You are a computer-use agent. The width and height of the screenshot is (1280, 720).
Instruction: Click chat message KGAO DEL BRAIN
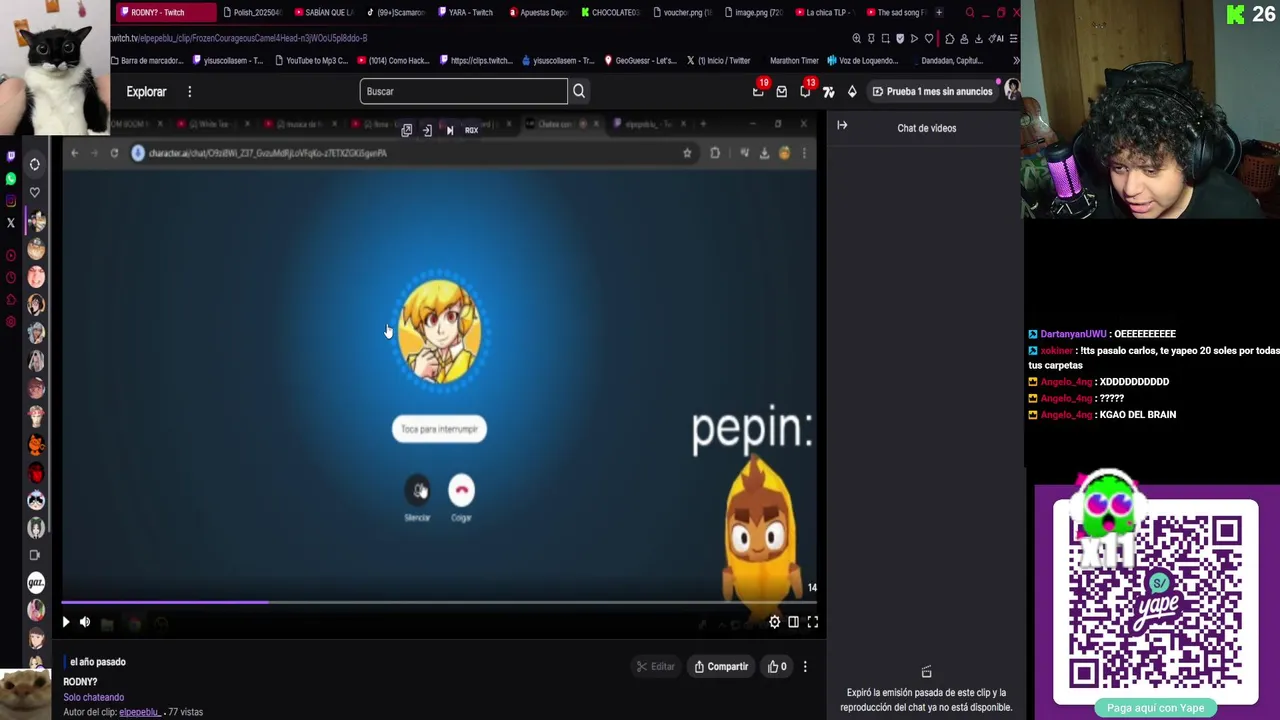click(1138, 414)
